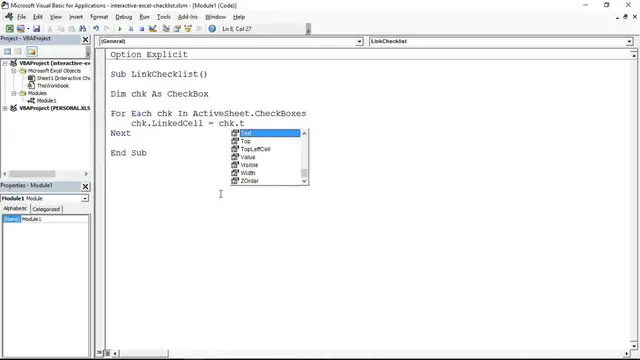This screenshot has height=360, width=640.
Task: Open the LinkChecklist procedure dropdown
Action: [629, 41]
